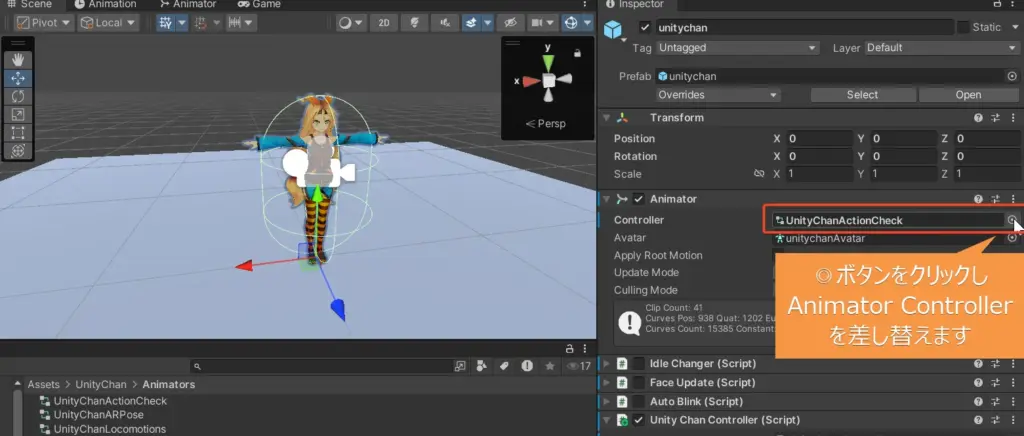Viewport: 1024px width, 436px height.
Task: Click the unitychan object name field
Action: click(x=805, y=28)
